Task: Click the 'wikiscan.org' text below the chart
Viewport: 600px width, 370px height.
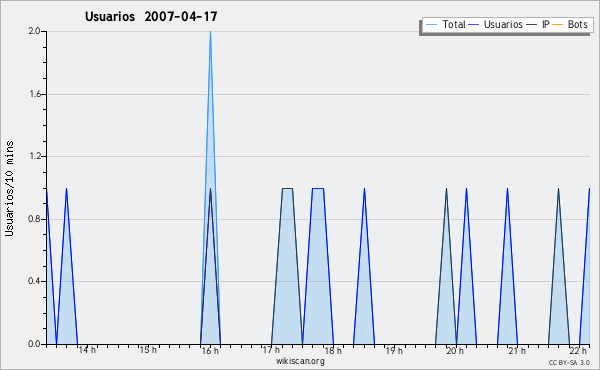Action: [x=300, y=361]
